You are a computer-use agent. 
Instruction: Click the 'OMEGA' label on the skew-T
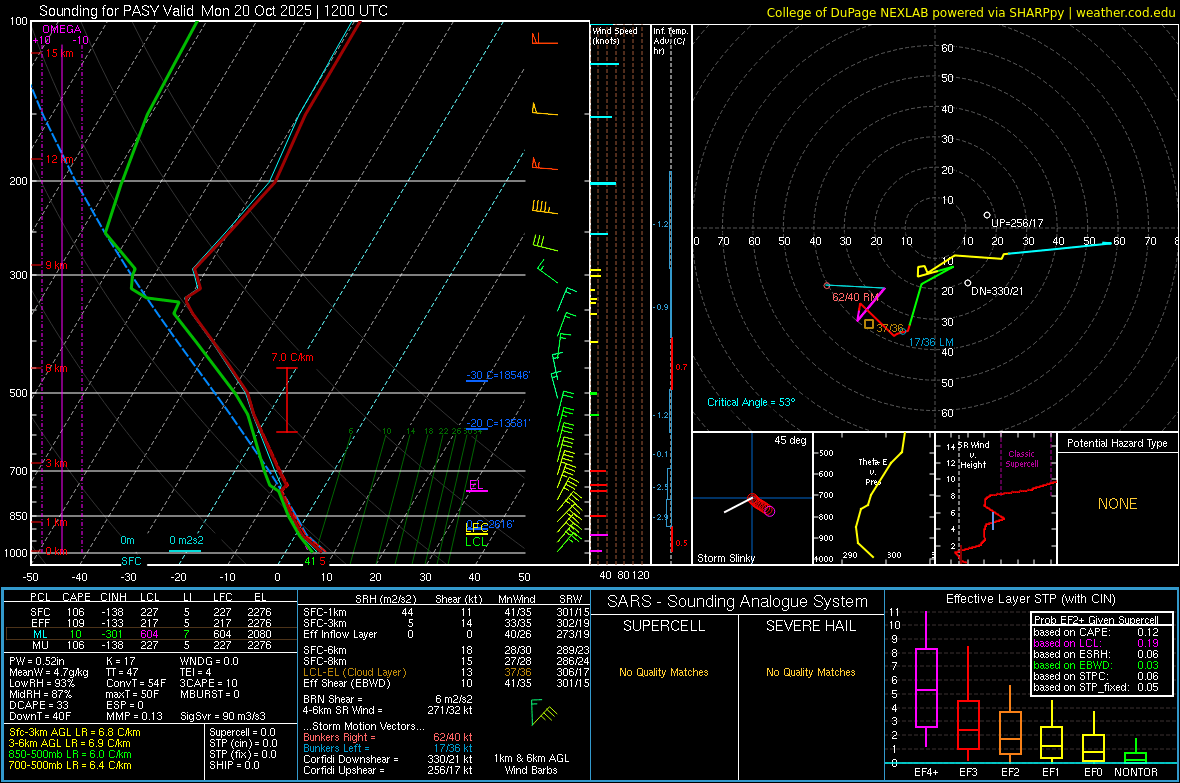(62, 29)
